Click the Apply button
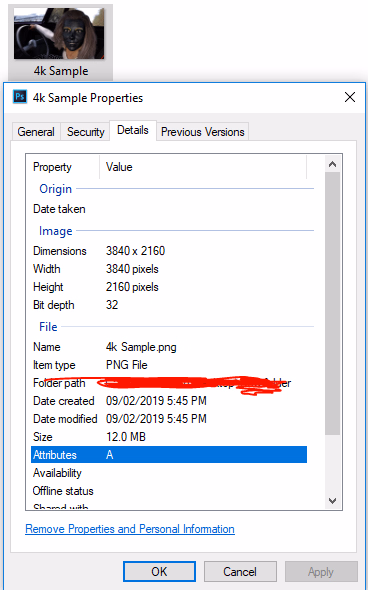This screenshot has width=368, height=590. pyautogui.click(x=321, y=572)
